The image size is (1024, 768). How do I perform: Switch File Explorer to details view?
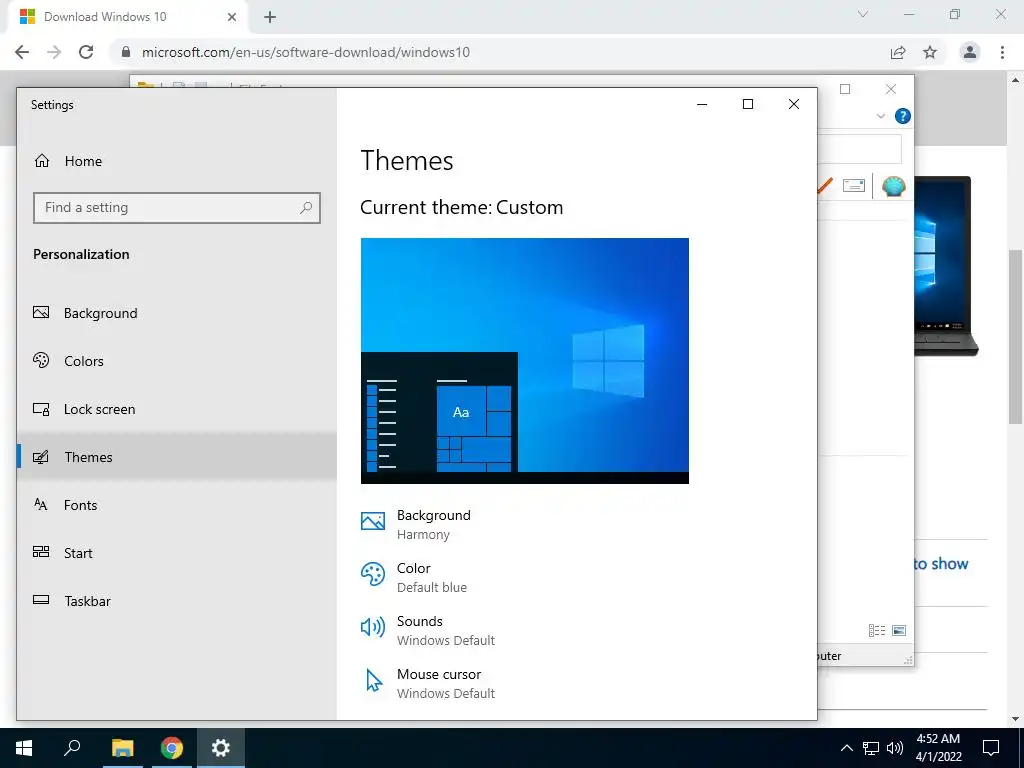point(877,630)
